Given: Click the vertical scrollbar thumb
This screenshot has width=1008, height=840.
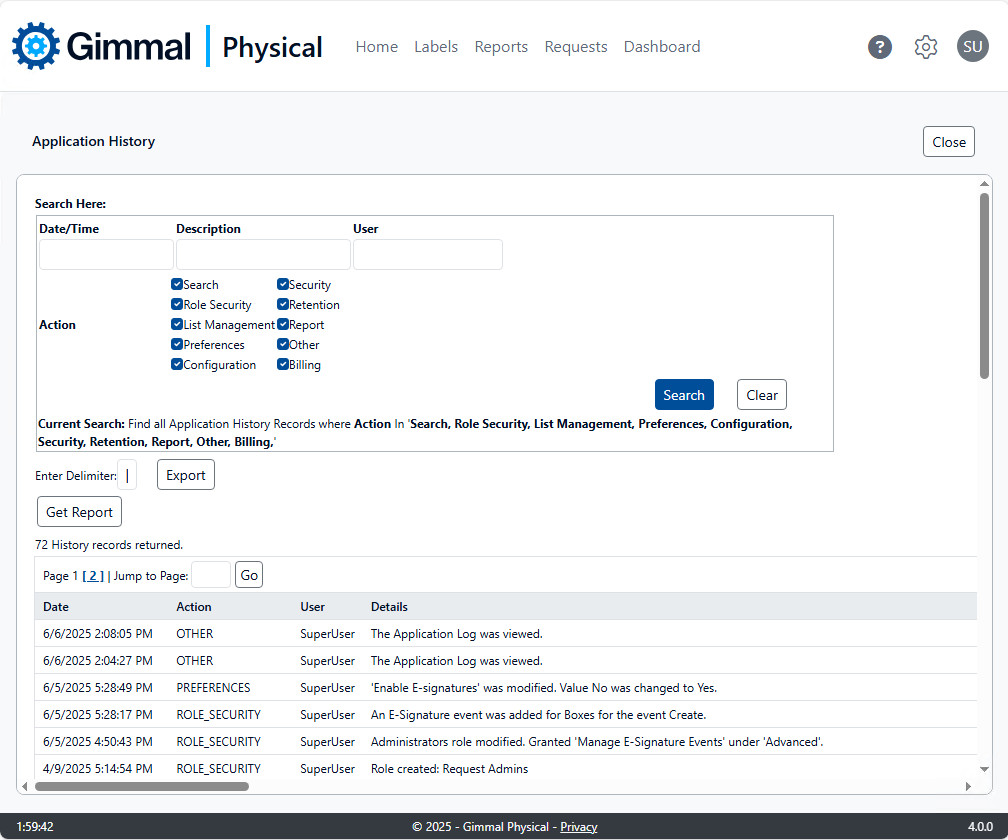Looking at the screenshot, I should pos(984,286).
